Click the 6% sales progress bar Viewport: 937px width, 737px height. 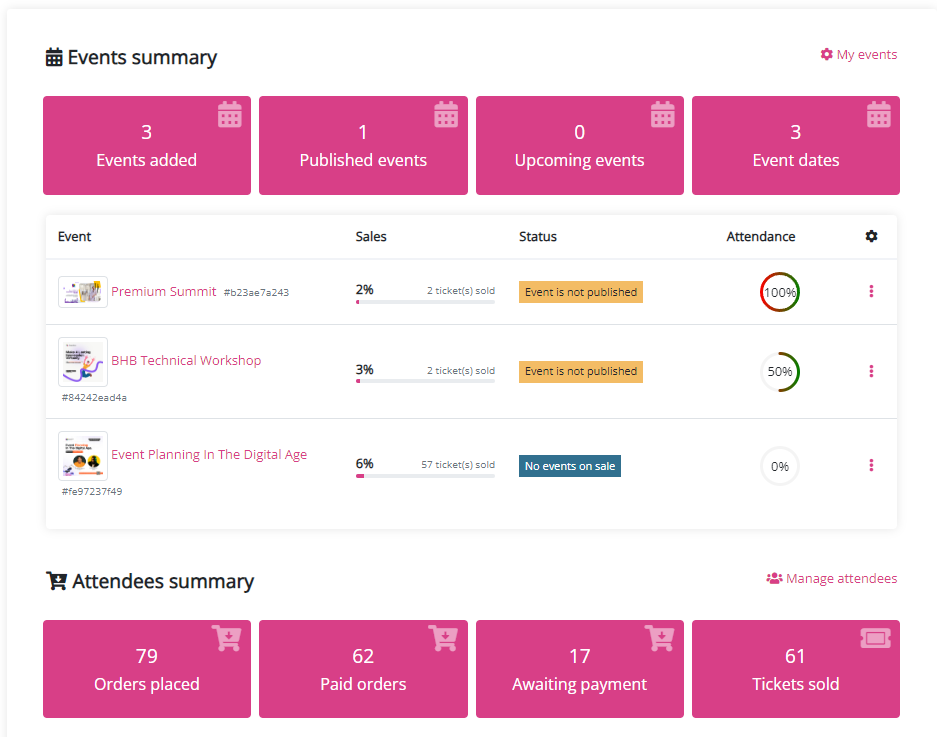pyautogui.click(x=425, y=476)
